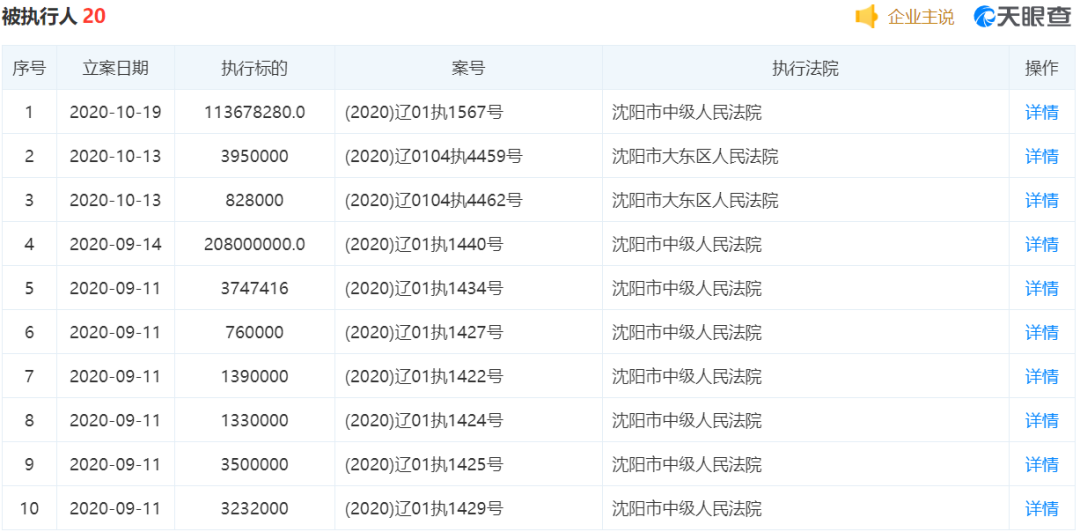Click the 立案日期 column header
This screenshot has height=532, width=1080.
(x=115, y=68)
